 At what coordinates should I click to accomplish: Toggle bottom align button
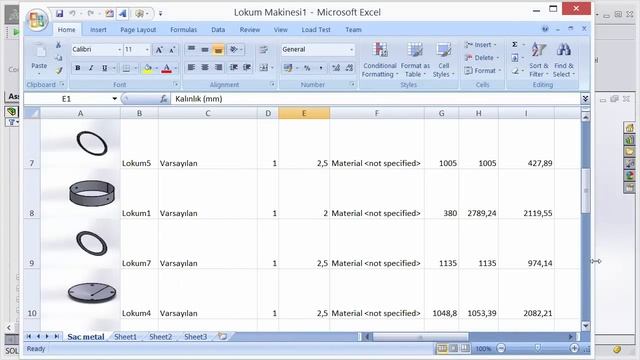click(218, 50)
